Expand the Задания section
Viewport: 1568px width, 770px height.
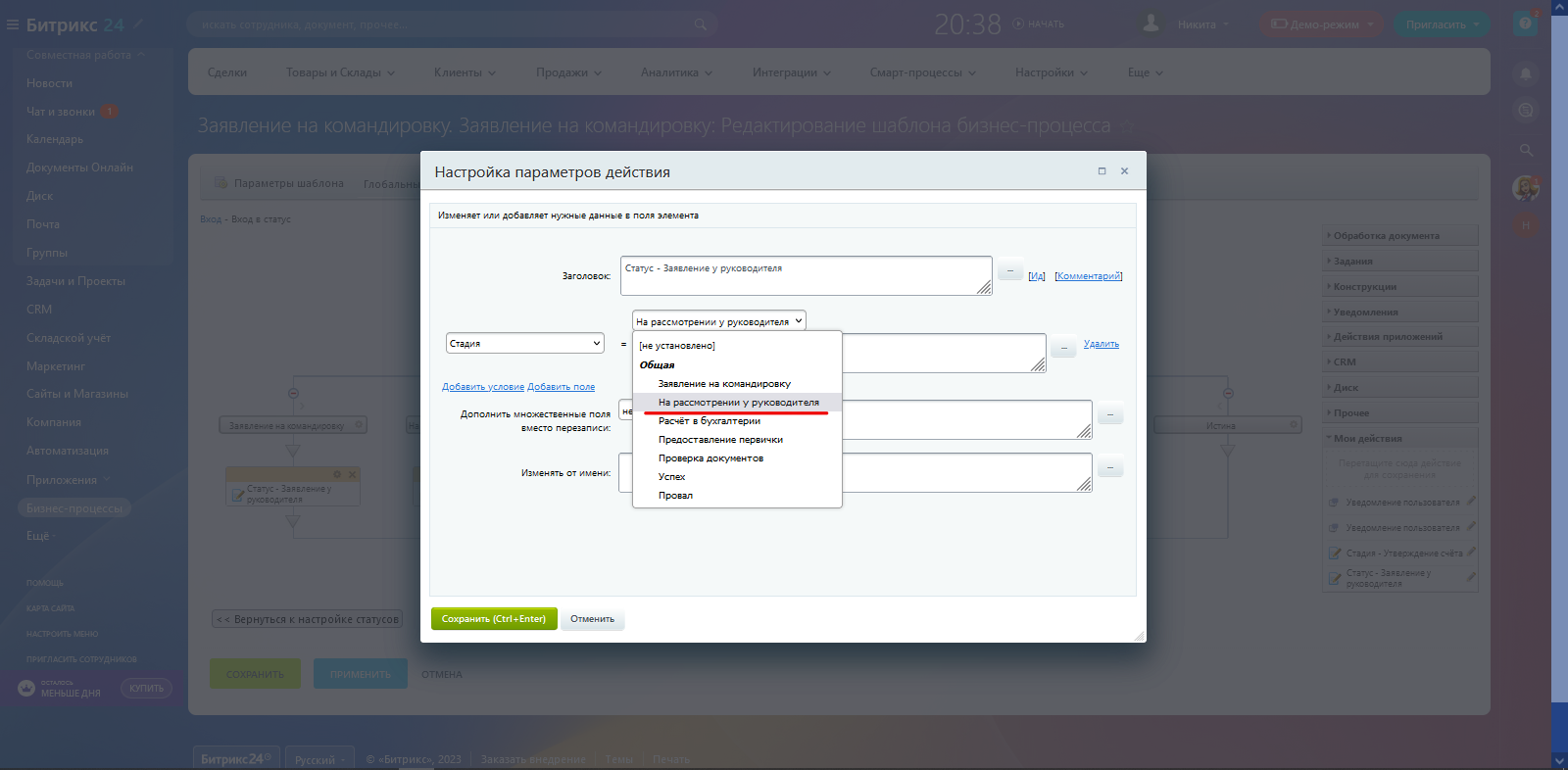1400,262
